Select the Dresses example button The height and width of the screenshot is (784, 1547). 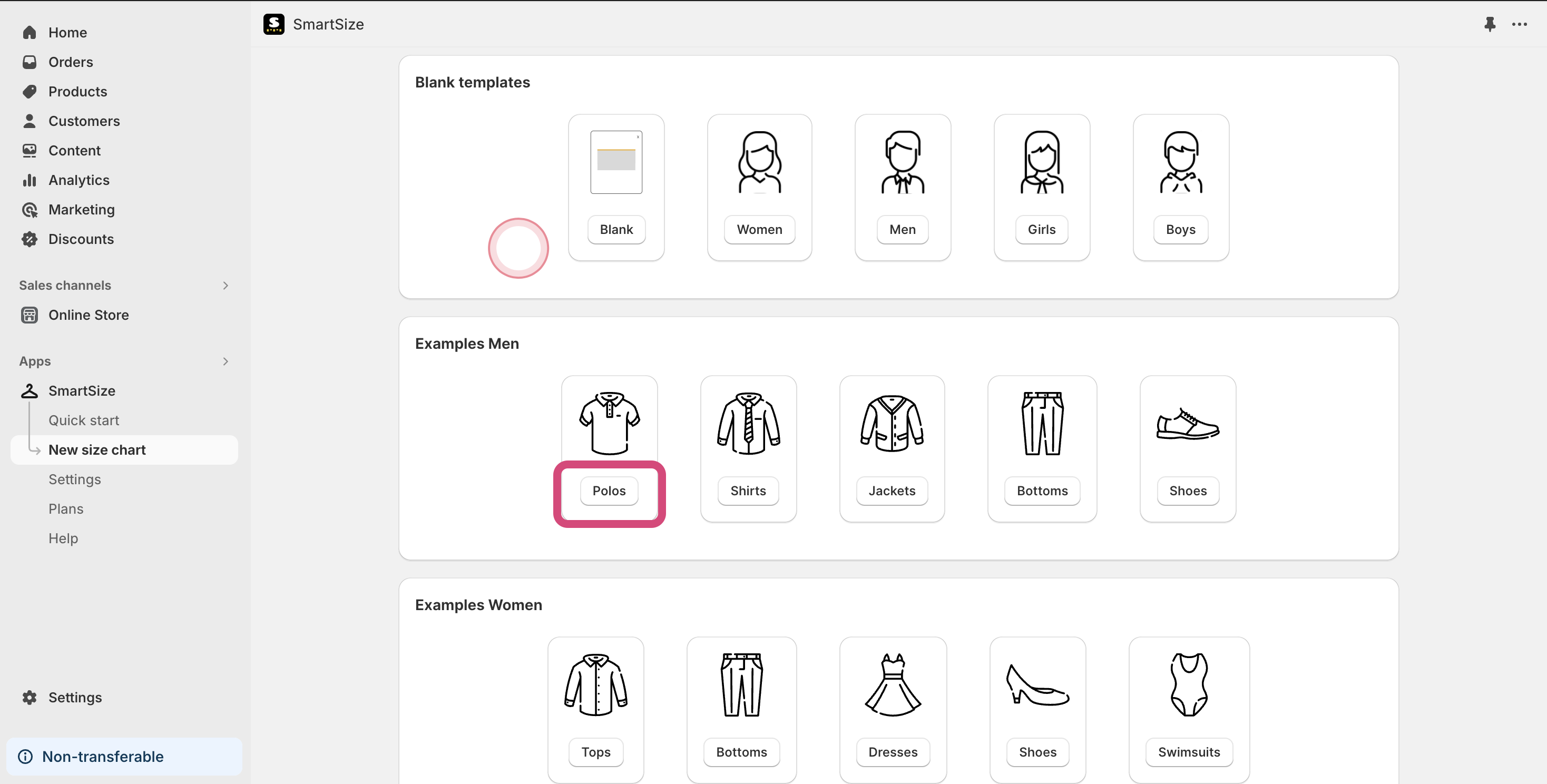click(x=893, y=751)
